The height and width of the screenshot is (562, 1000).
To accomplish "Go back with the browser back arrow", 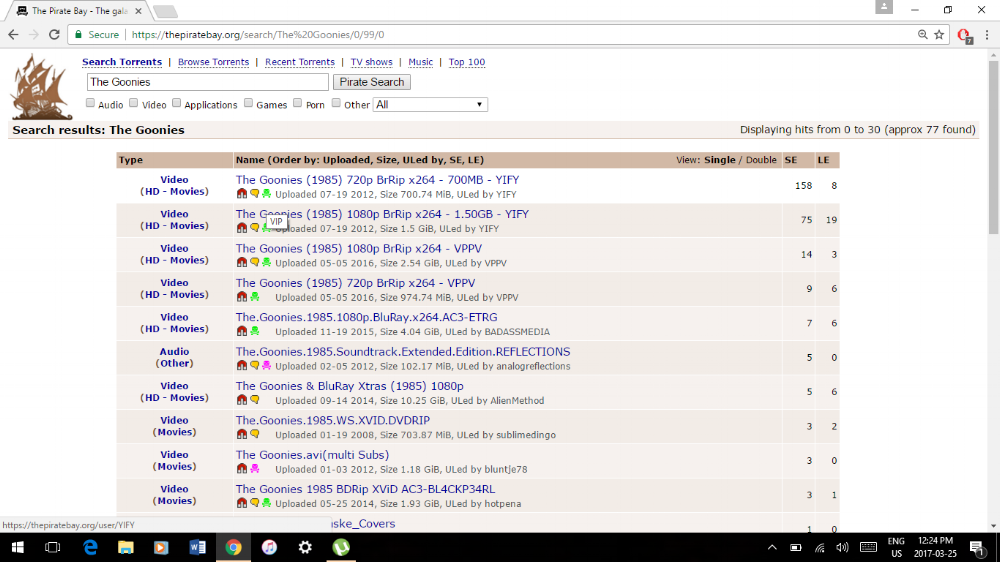I will 13,35.
